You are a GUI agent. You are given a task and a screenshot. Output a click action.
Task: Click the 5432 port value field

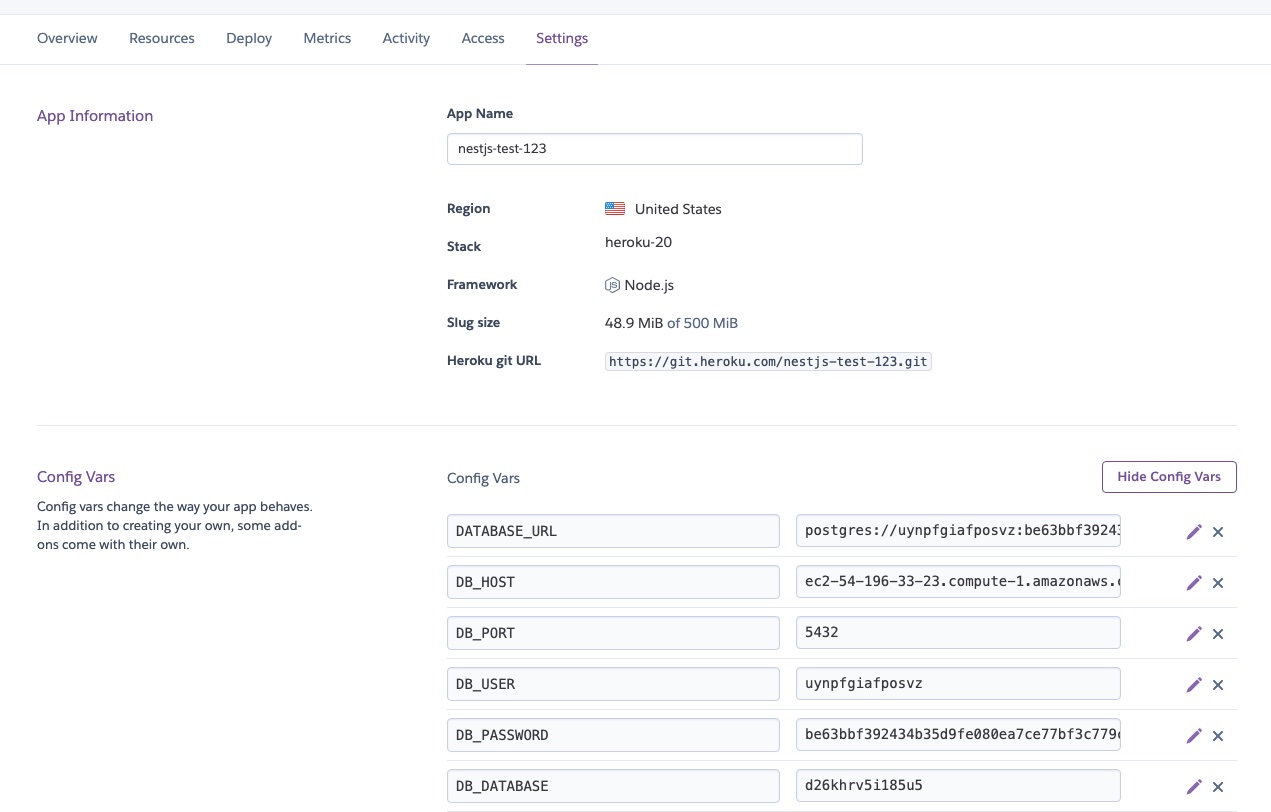coord(958,633)
